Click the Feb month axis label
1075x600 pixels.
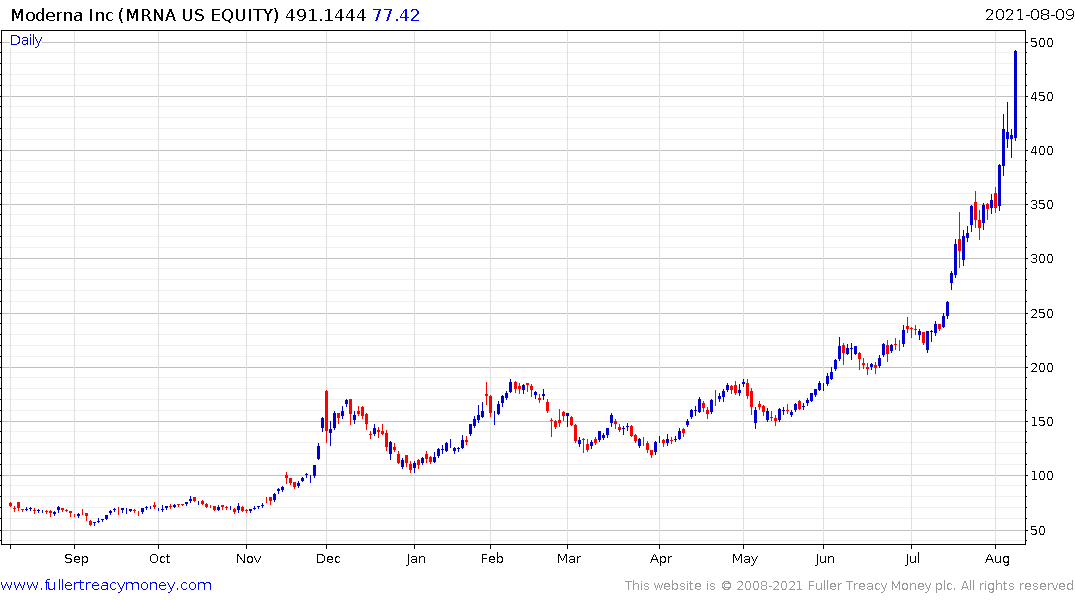tap(492, 559)
